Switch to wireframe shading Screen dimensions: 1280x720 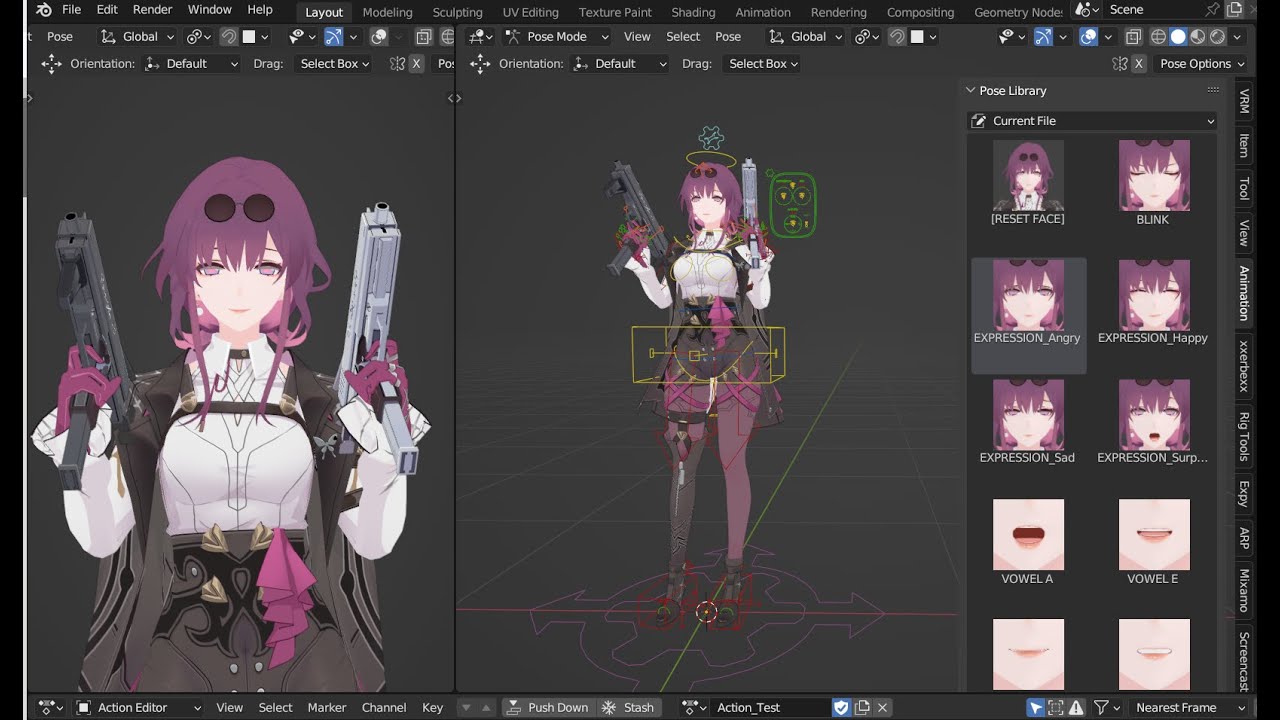(x=1158, y=37)
